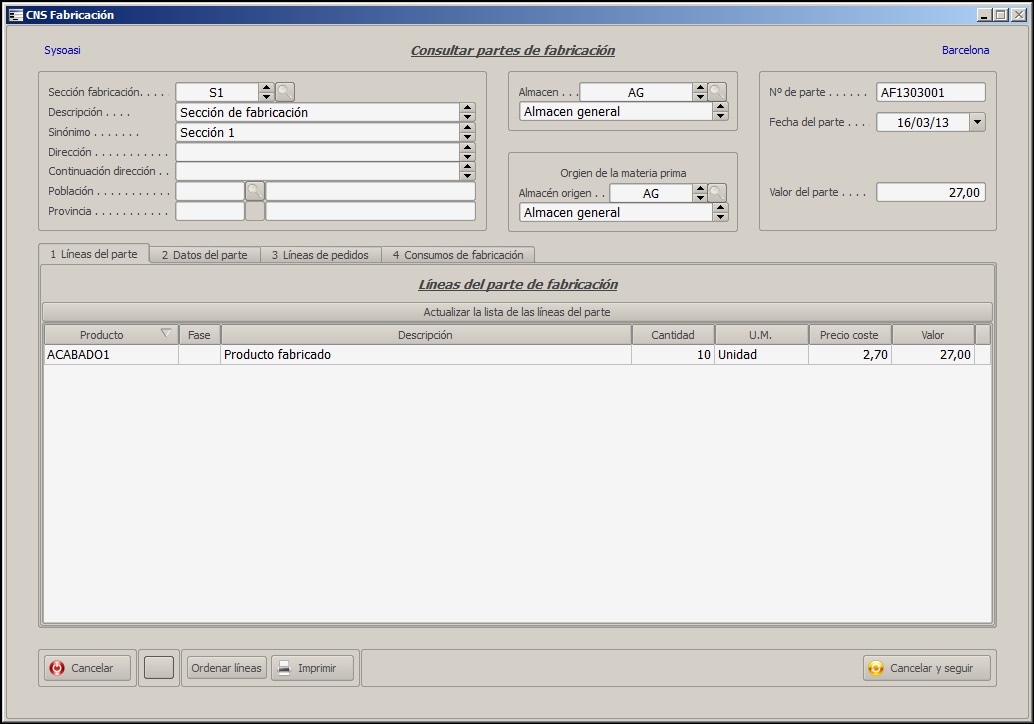
Task: Click the Precio coste column header
Action: coord(849,335)
